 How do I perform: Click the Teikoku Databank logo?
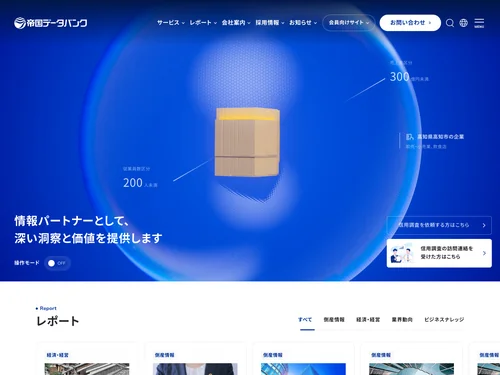pyautogui.click(x=51, y=23)
